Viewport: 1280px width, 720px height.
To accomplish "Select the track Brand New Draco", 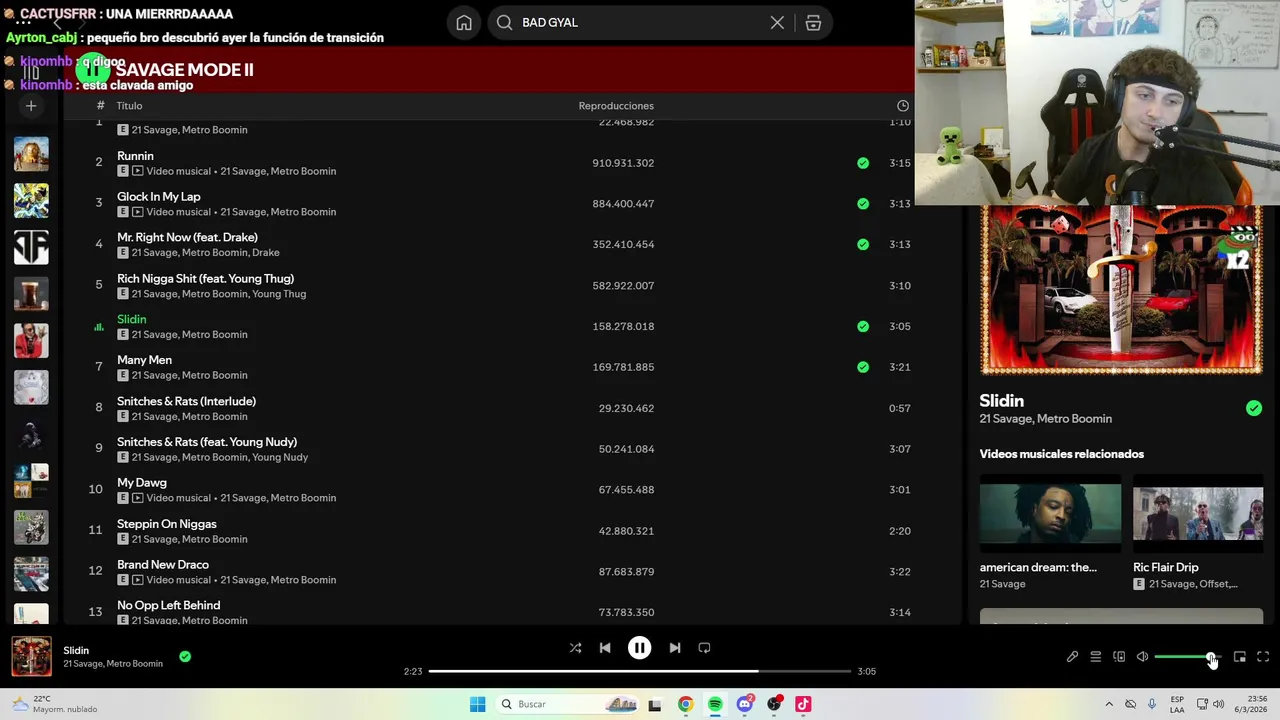I will [163, 565].
